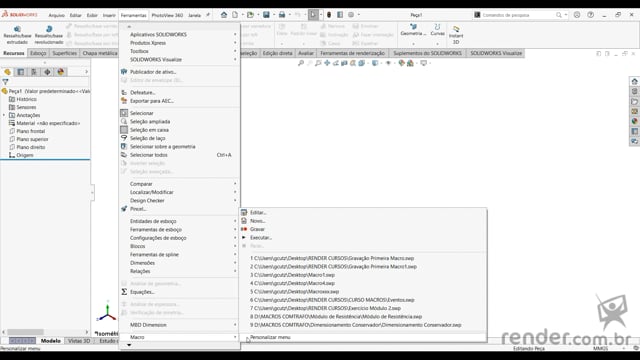Select DisplayManager appearance tab icon
Viewport: 640px width, 360px height.
pyautogui.click(x=61, y=72)
